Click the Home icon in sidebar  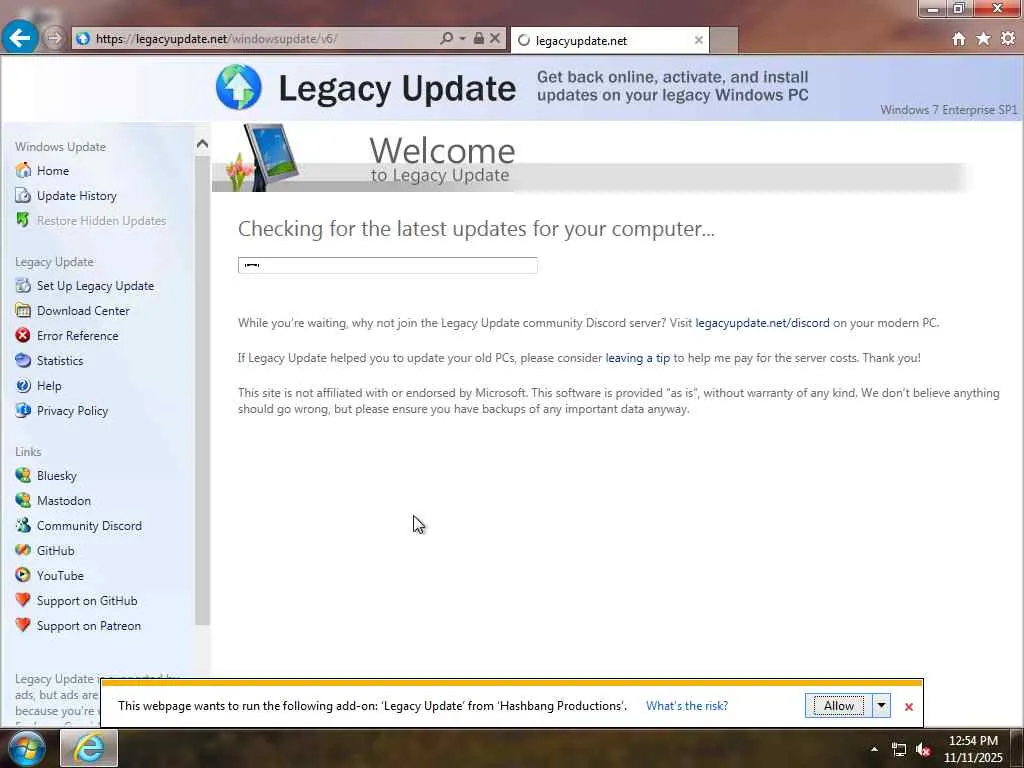pos(23,170)
